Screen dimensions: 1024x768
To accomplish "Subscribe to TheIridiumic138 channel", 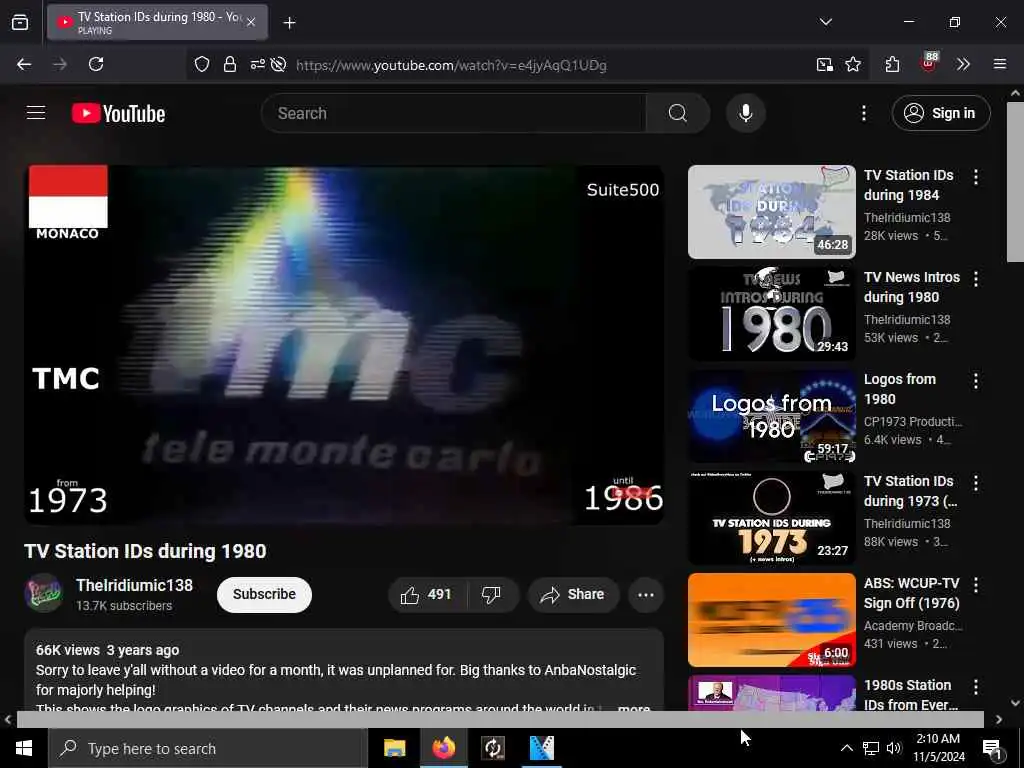I will [x=264, y=594].
